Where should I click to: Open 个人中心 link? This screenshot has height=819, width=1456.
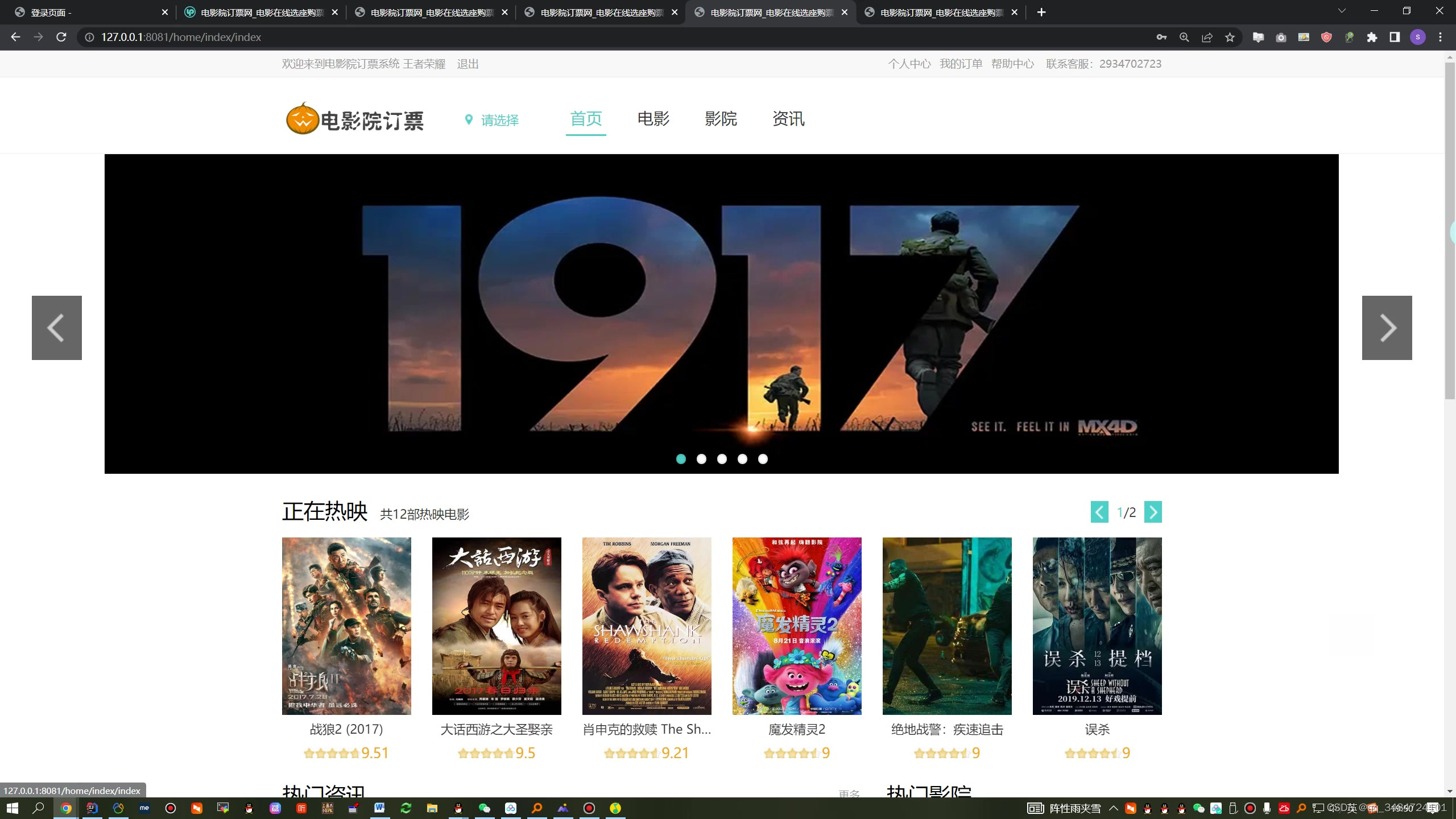[x=909, y=64]
